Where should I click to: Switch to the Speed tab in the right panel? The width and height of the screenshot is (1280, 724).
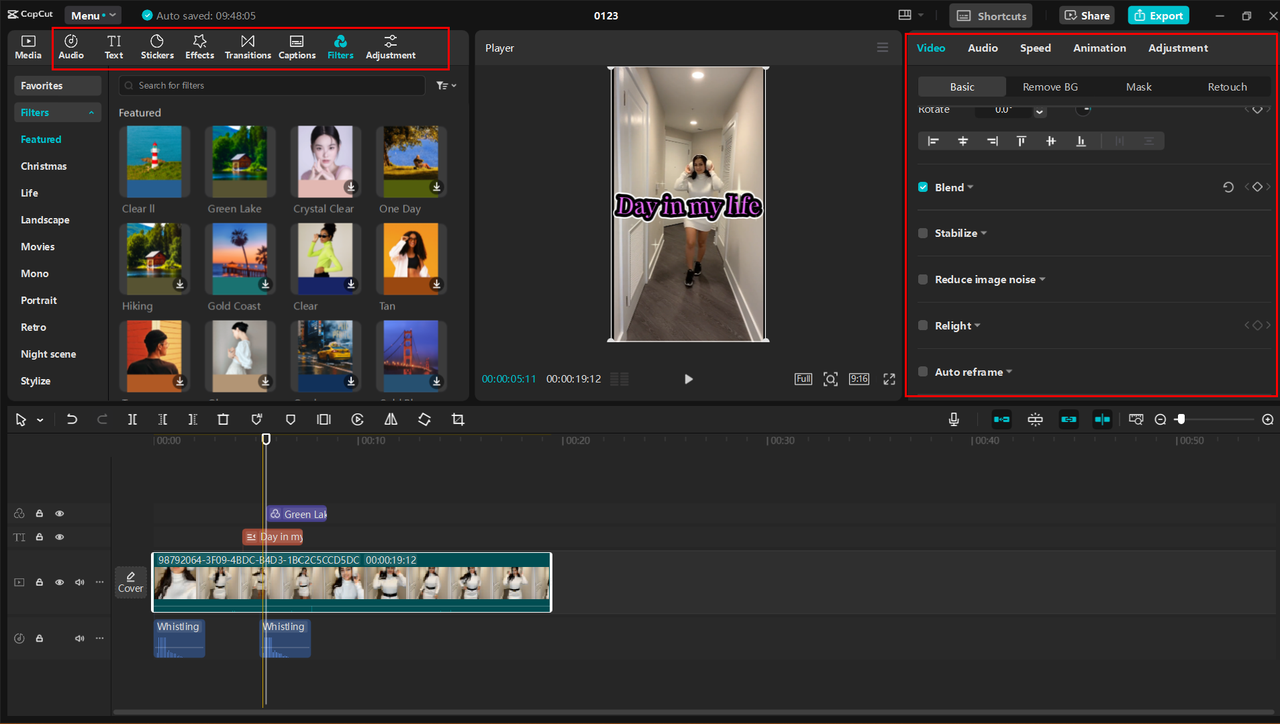click(1035, 47)
